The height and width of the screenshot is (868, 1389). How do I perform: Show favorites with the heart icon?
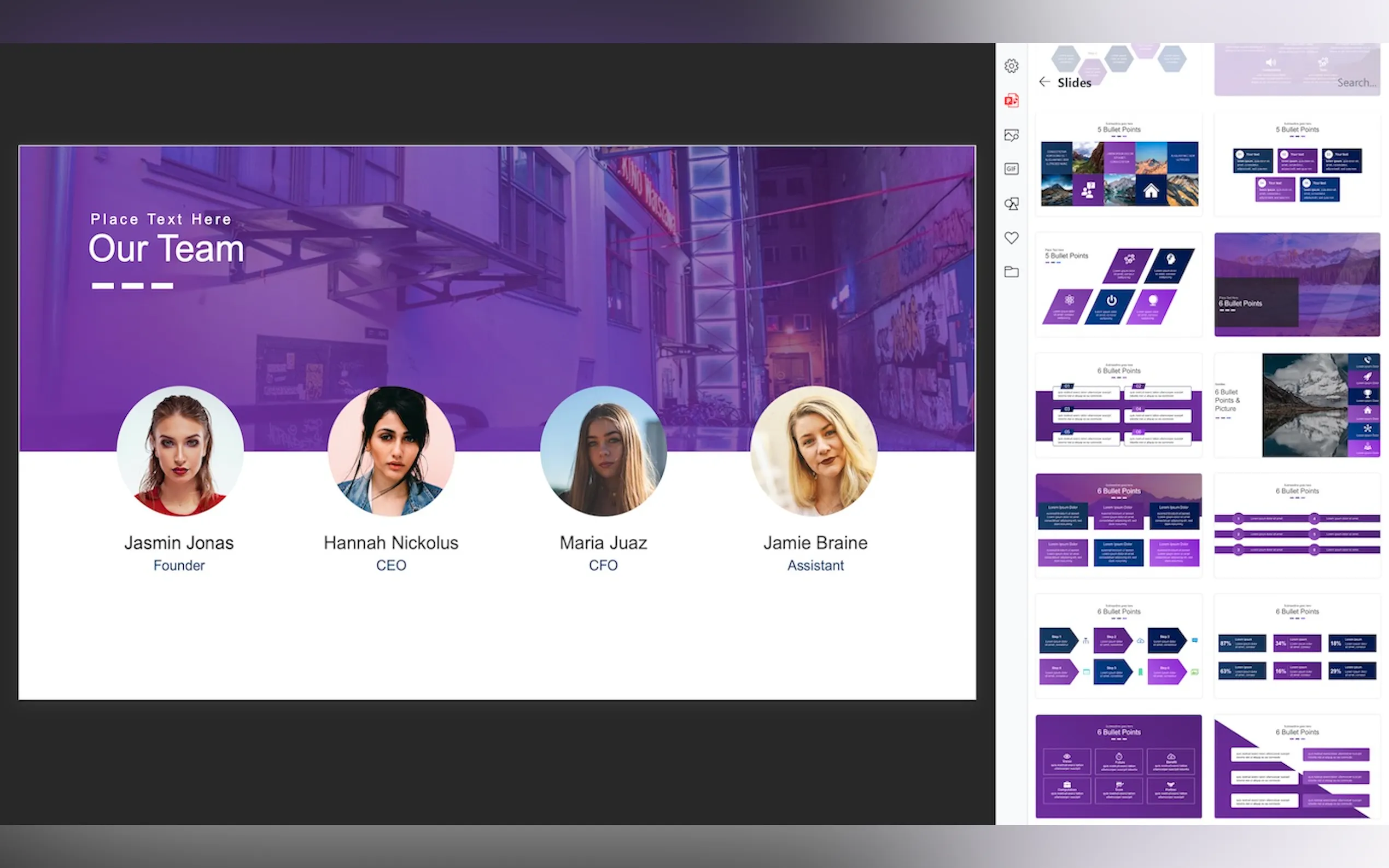click(x=1011, y=238)
